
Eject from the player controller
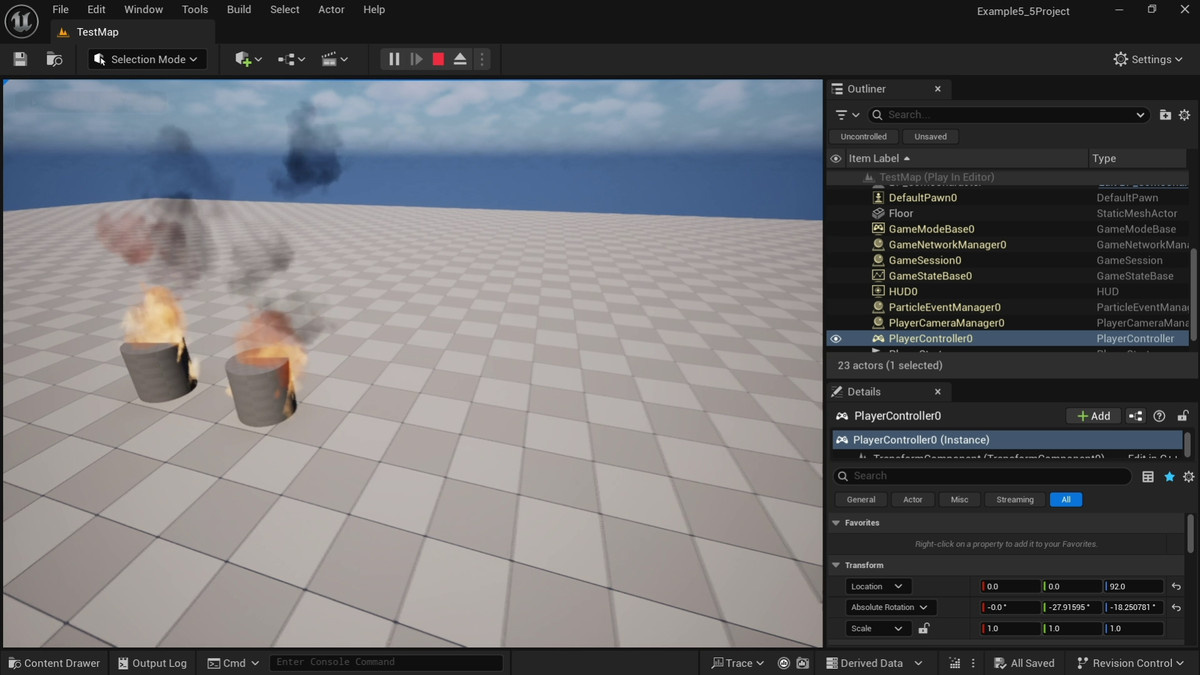tap(460, 59)
